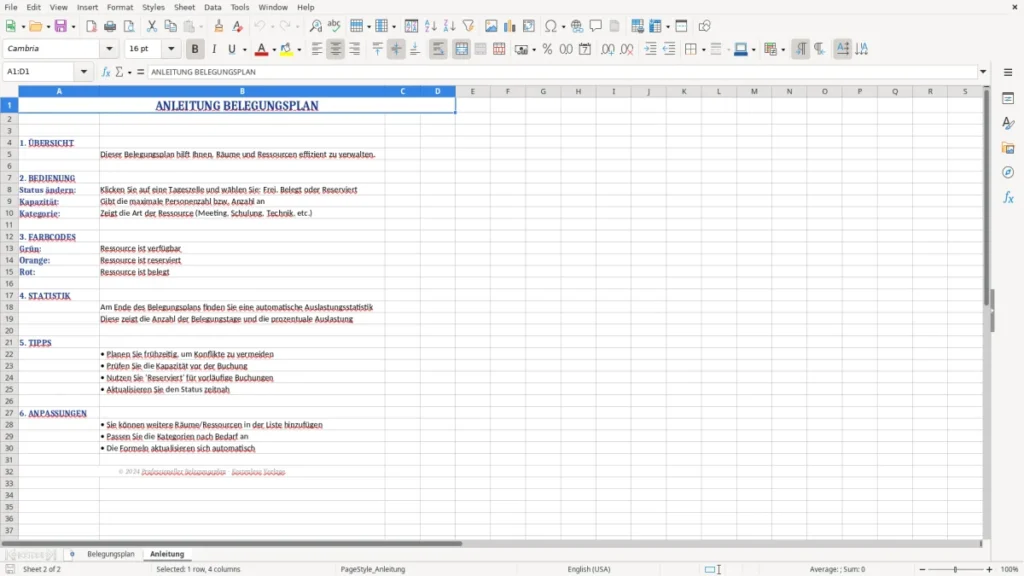The height and width of the screenshot is (576, 1024).
Task: Toggle Align Left
Action: (x=317, y=49)
